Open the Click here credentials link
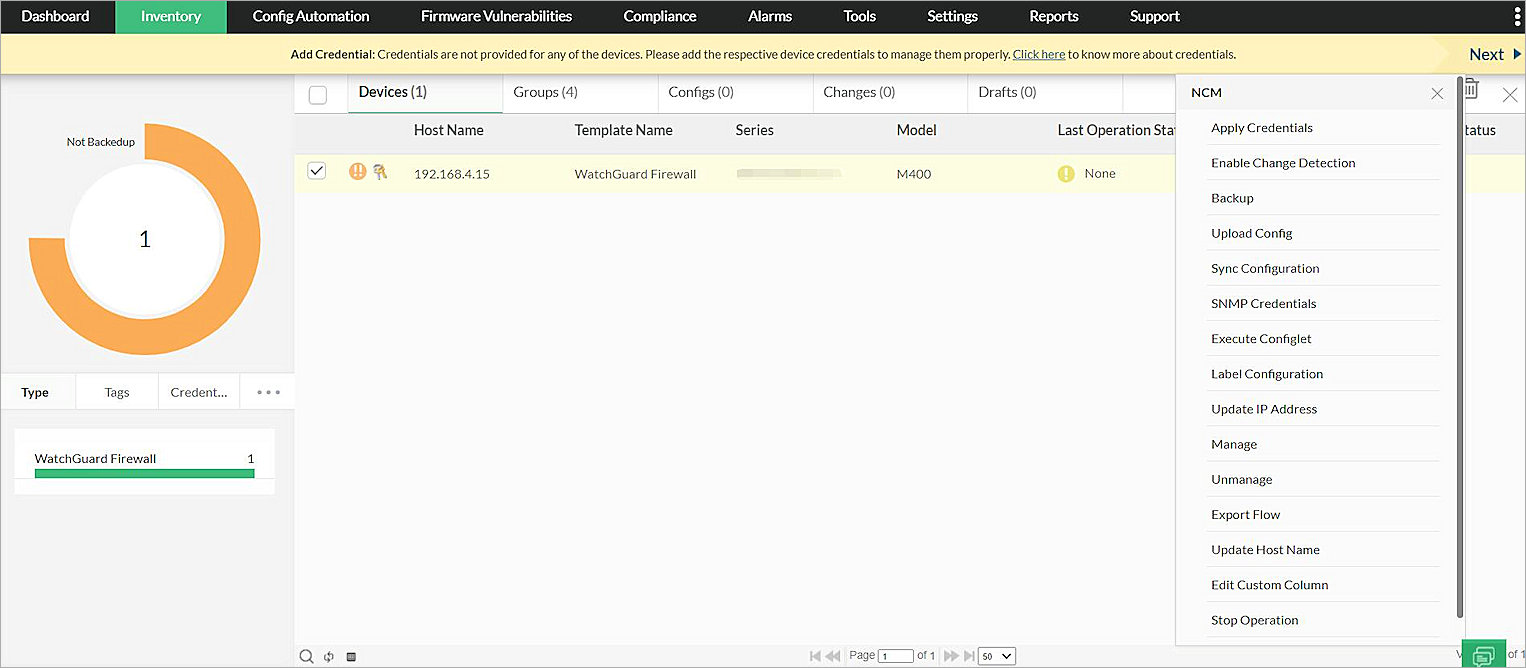 point(1038,54)
